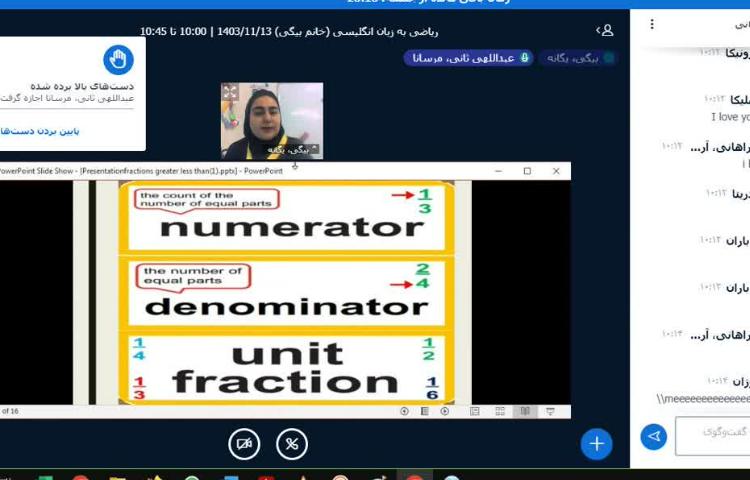The height and width of the screenshot is (480, 750).
Task: Close the PowerPoint Slide Show window
Action: [556, 171]
